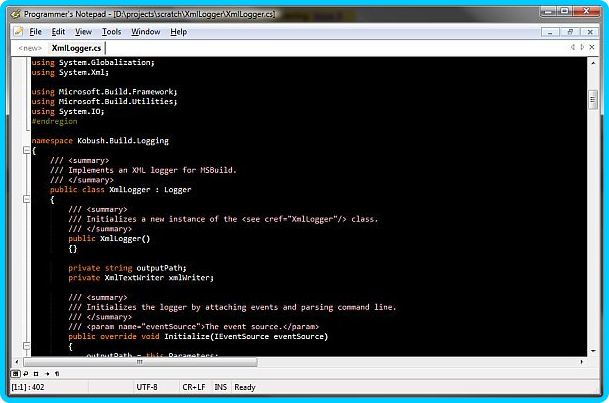This screenshot has height=403, width=609.
Task: Collapse the XmlLogger class fold marker
Action: click(26, 199)
